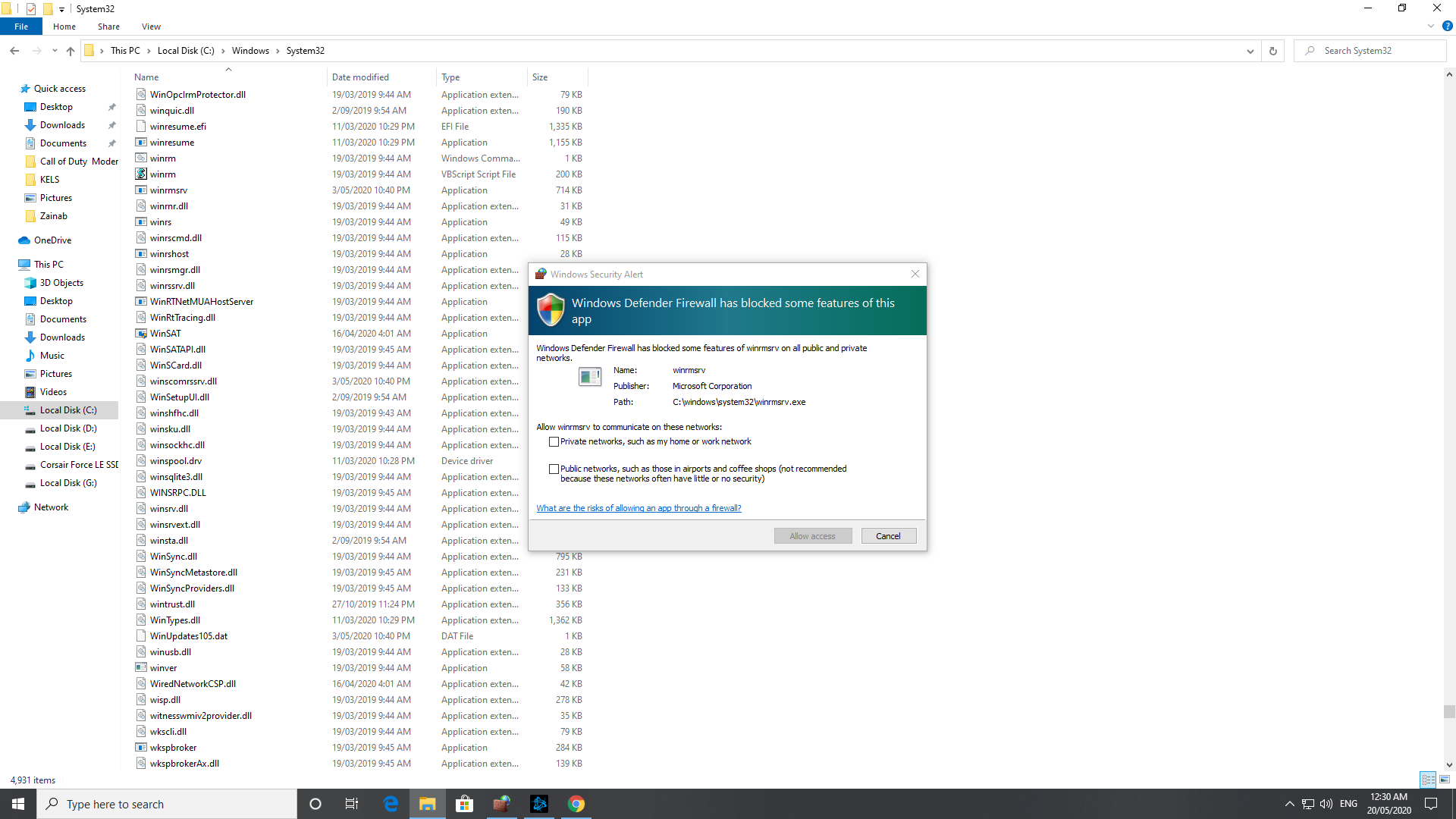
Task: Open Videos folder in navigation pane
Action: [x=53, y=392]
